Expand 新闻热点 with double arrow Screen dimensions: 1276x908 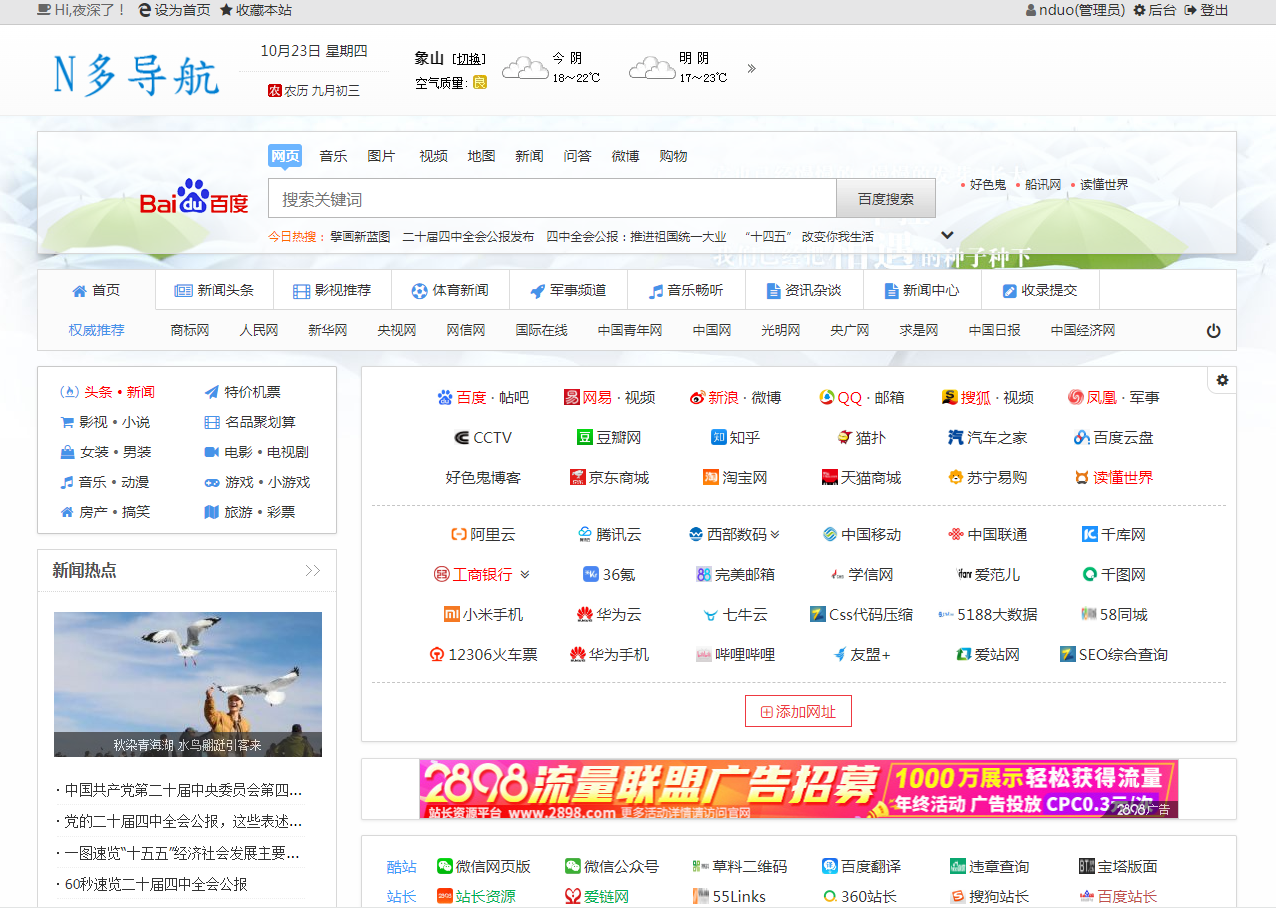pos(312,571)
